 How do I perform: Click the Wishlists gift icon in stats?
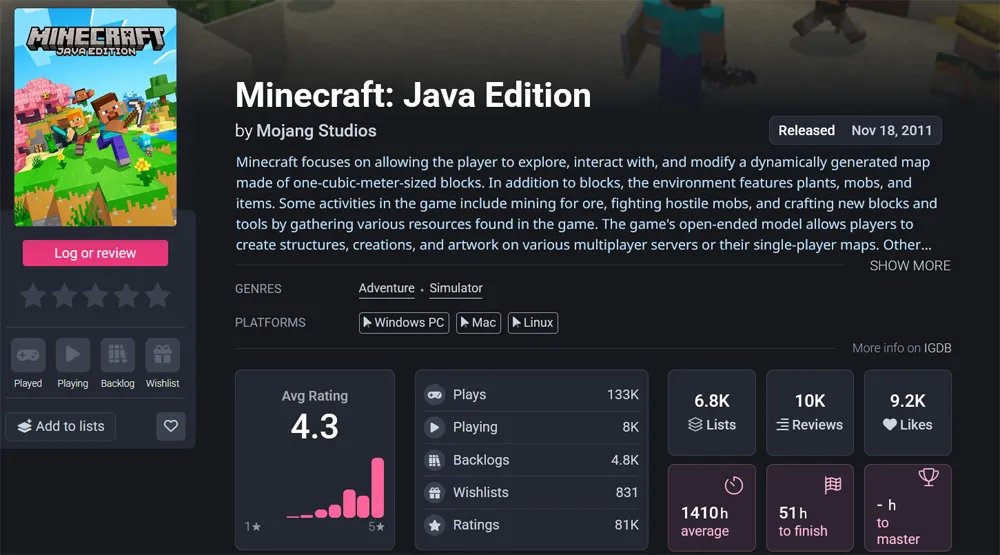(x=435, y=492)
